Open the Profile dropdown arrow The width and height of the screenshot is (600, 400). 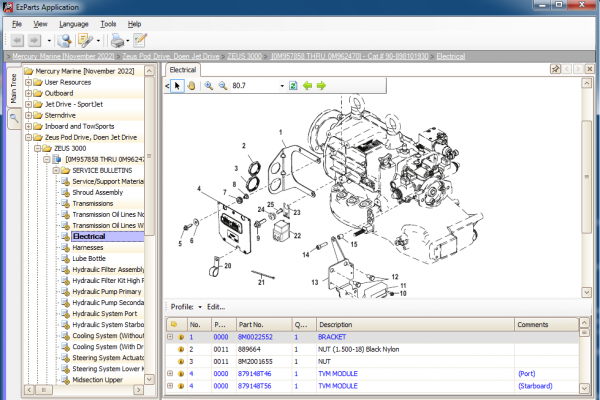200,307
